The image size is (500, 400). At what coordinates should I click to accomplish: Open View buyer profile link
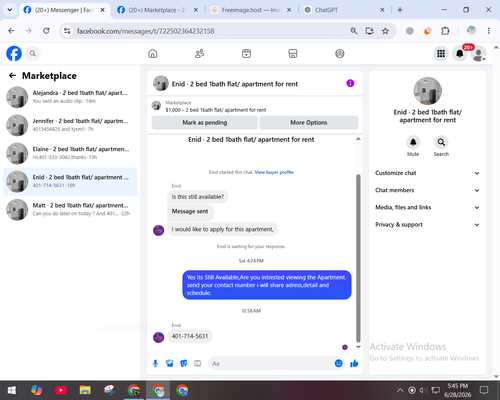(274, 172)
